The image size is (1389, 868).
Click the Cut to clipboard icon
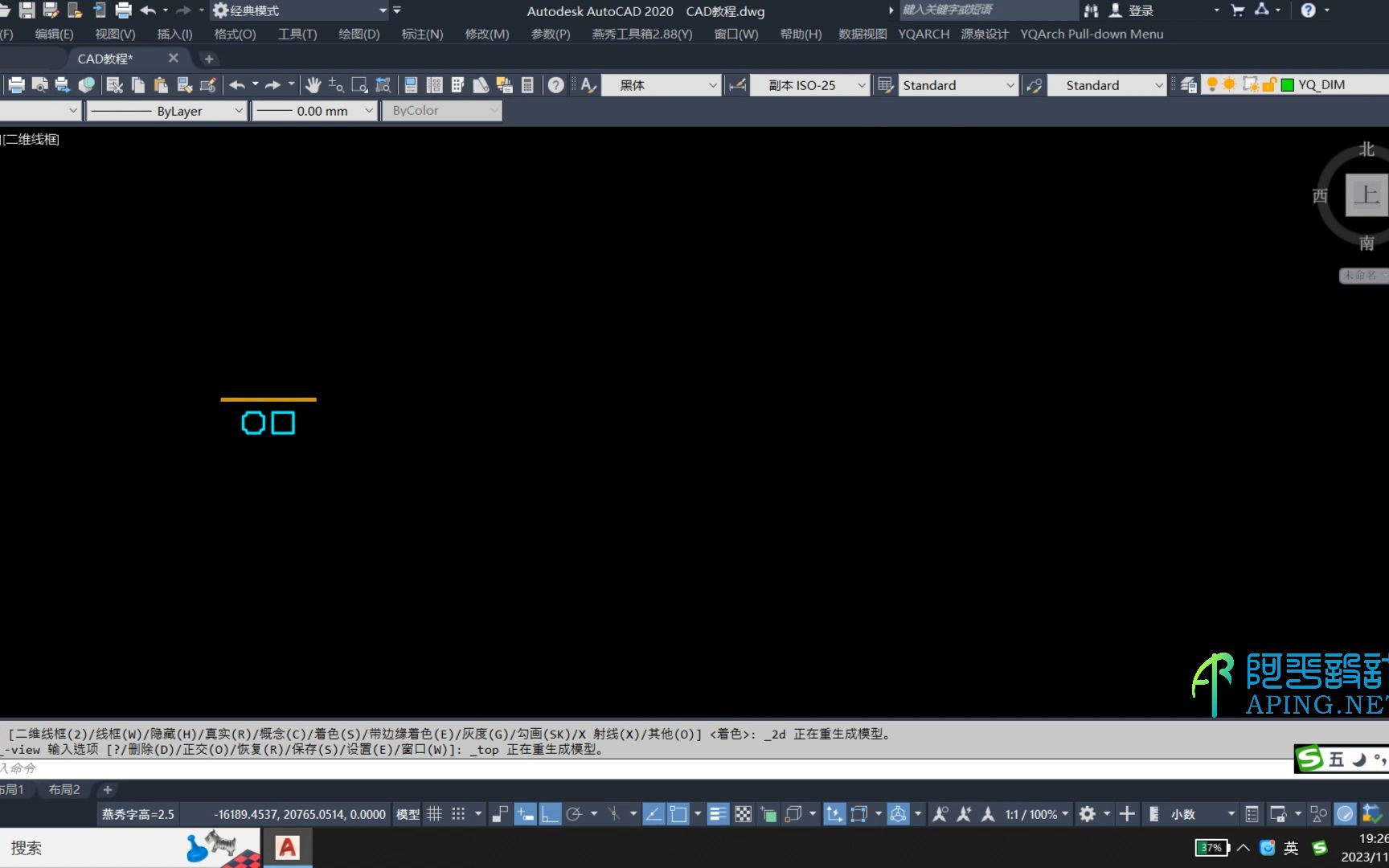click(114, 85)
